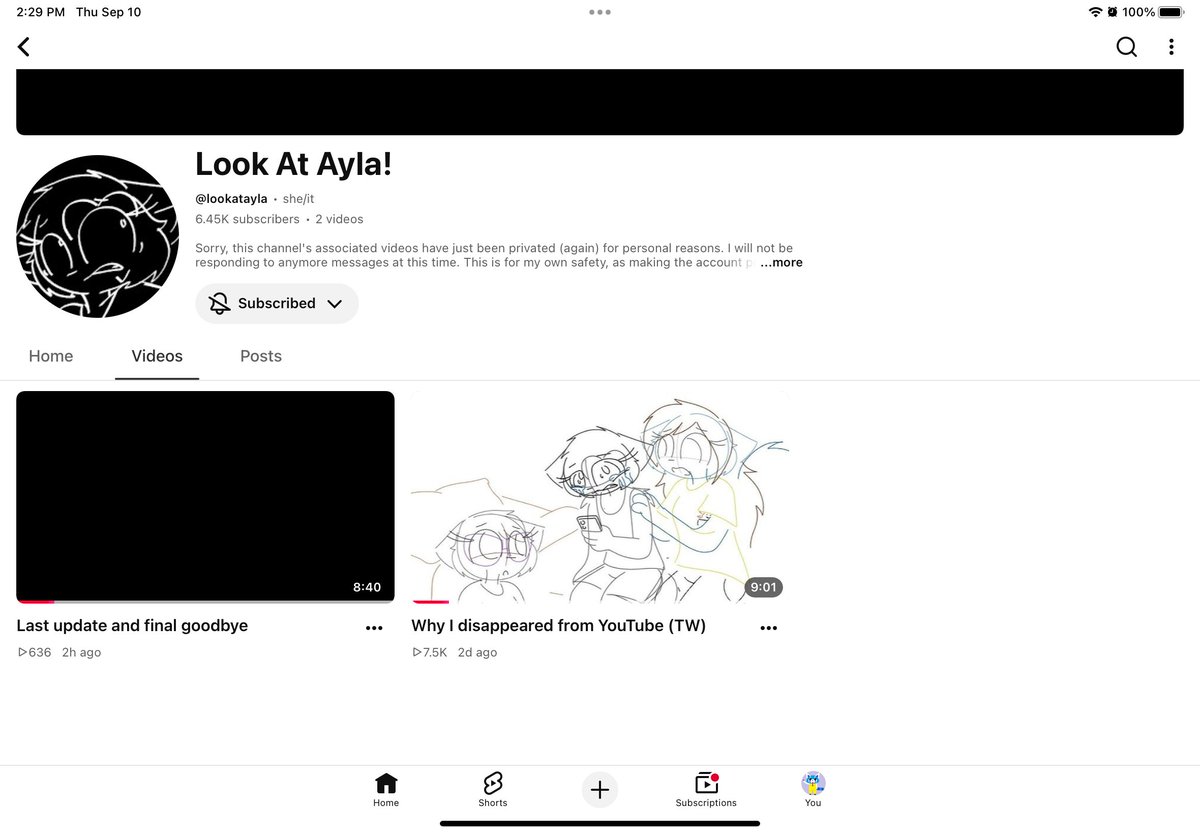The width and height of the screenshot is (1200, 834).
Task: Tap the @lookatayla channel handle
Action: (x=231, y=198)
